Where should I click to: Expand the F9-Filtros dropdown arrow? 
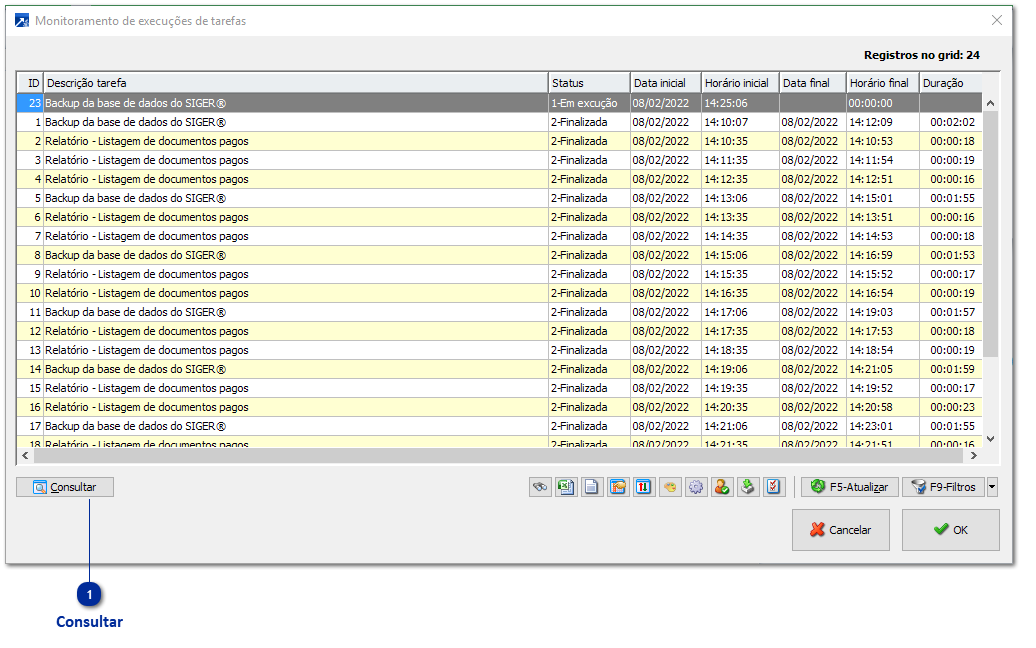pos(992,487)
